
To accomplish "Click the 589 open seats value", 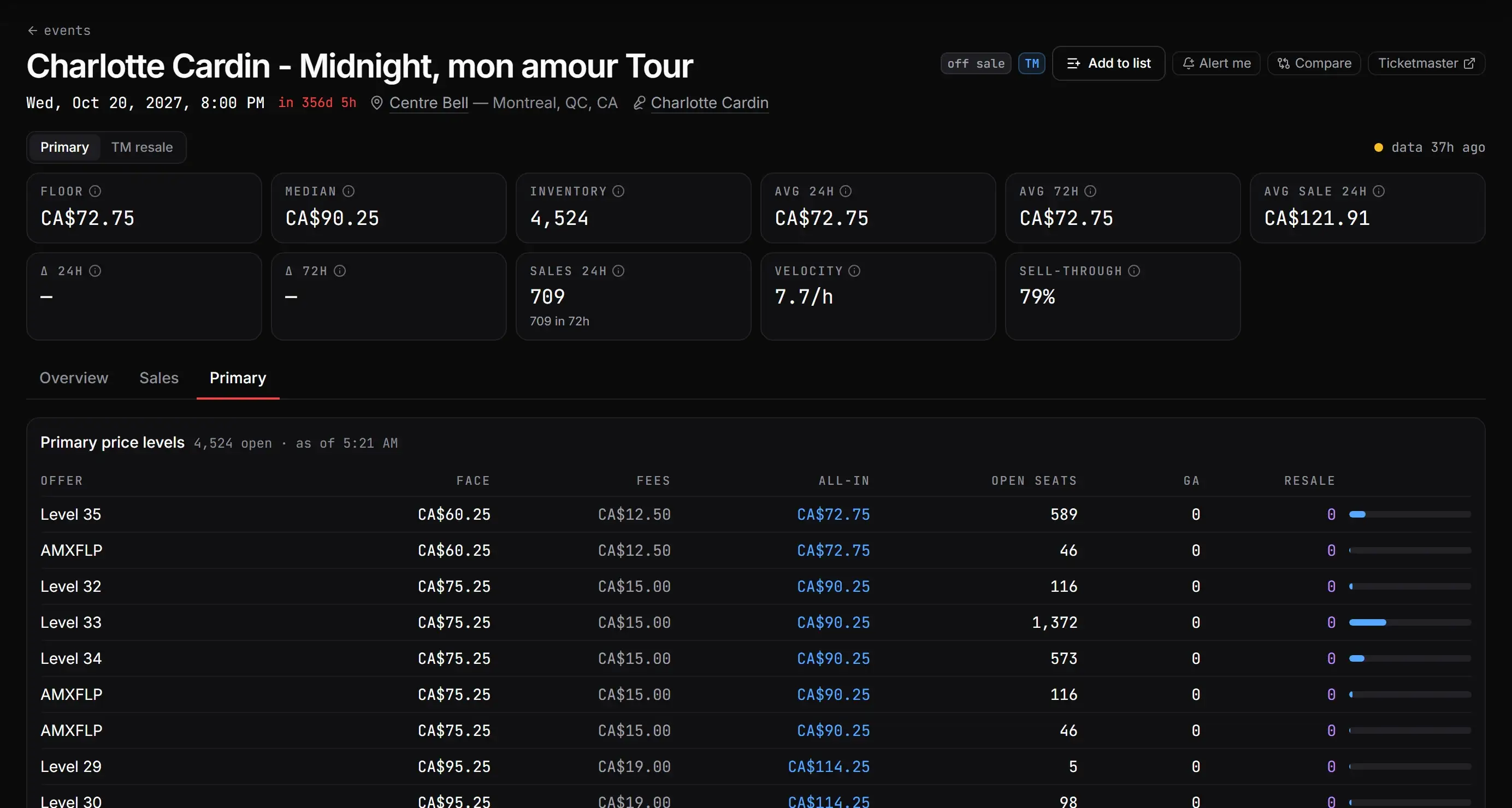I will 1064,515.
